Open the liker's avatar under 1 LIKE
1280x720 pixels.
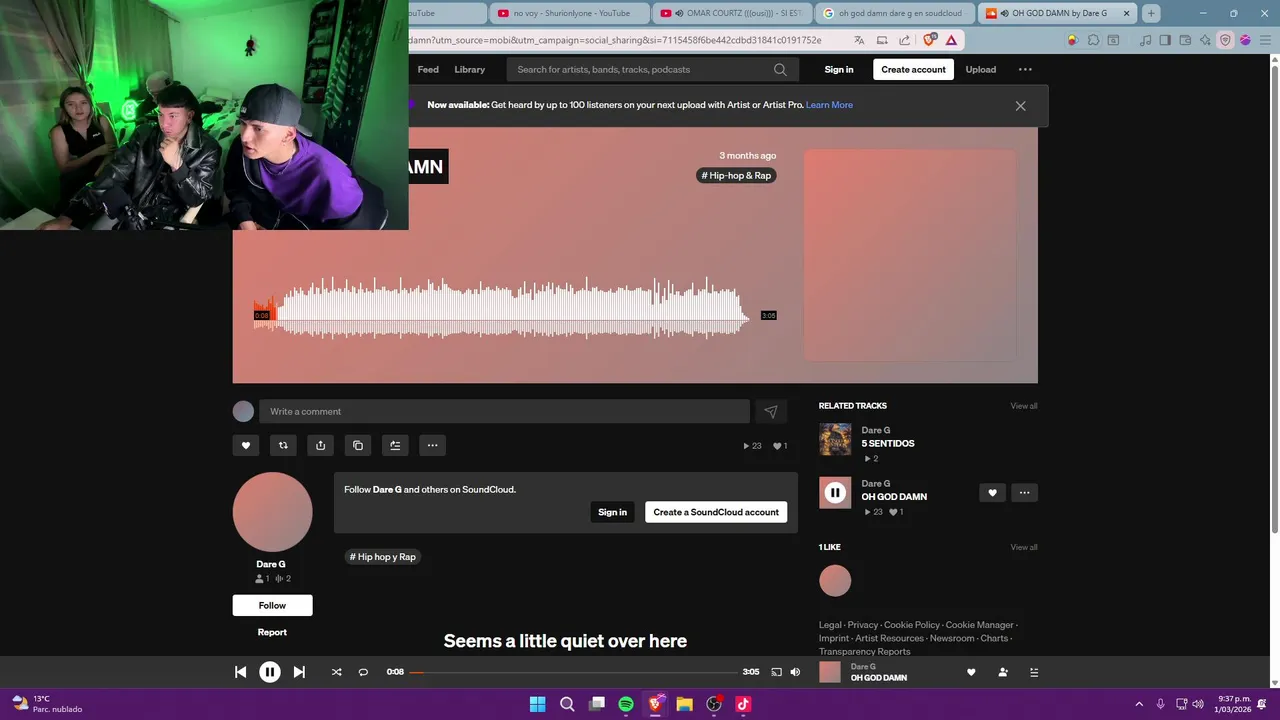pos(835,581)
